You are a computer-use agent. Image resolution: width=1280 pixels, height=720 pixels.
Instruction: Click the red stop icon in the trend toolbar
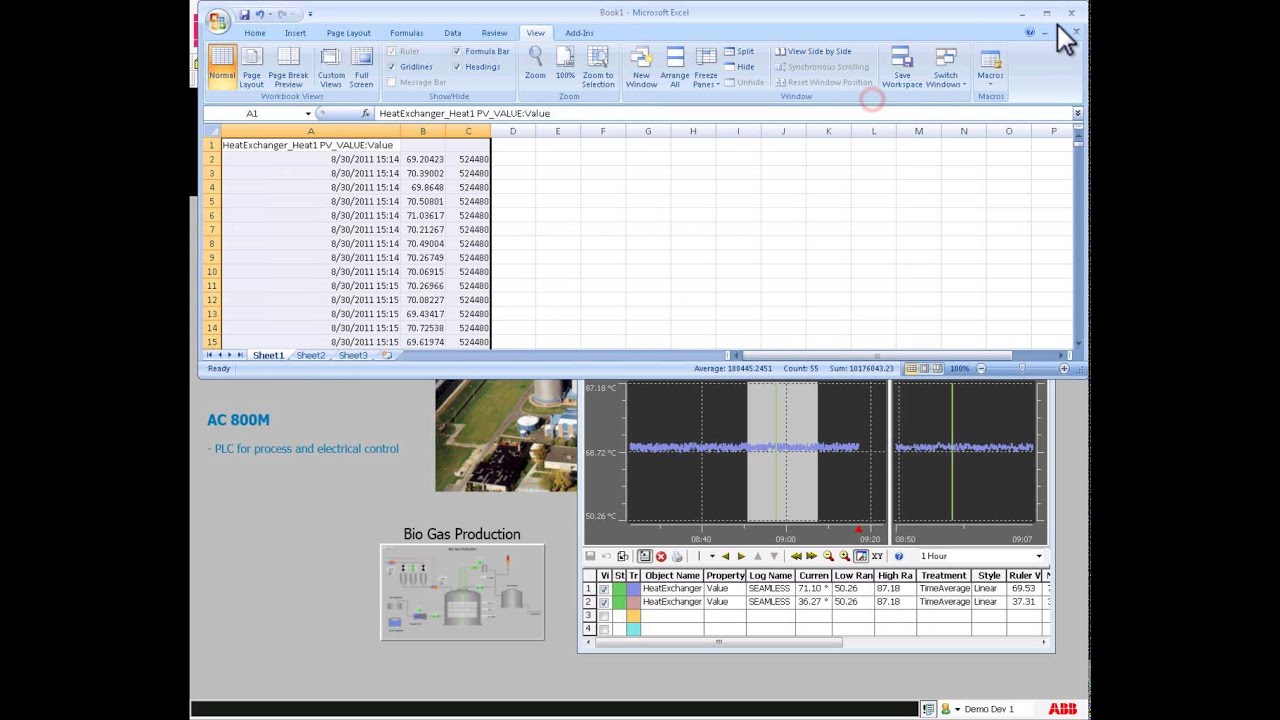(x=661, y=556)
